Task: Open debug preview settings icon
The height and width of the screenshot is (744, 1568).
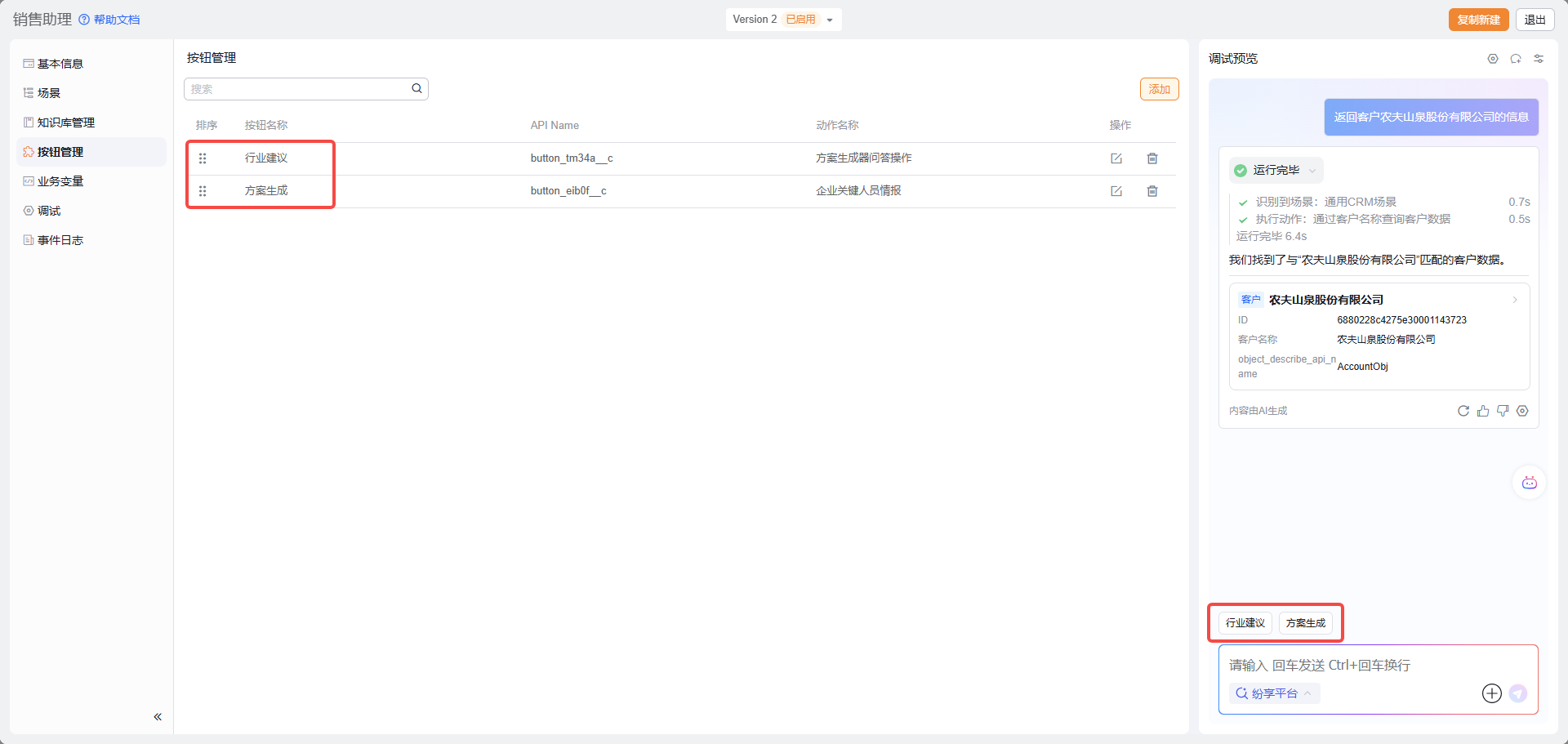Action: click(1493, 59)
